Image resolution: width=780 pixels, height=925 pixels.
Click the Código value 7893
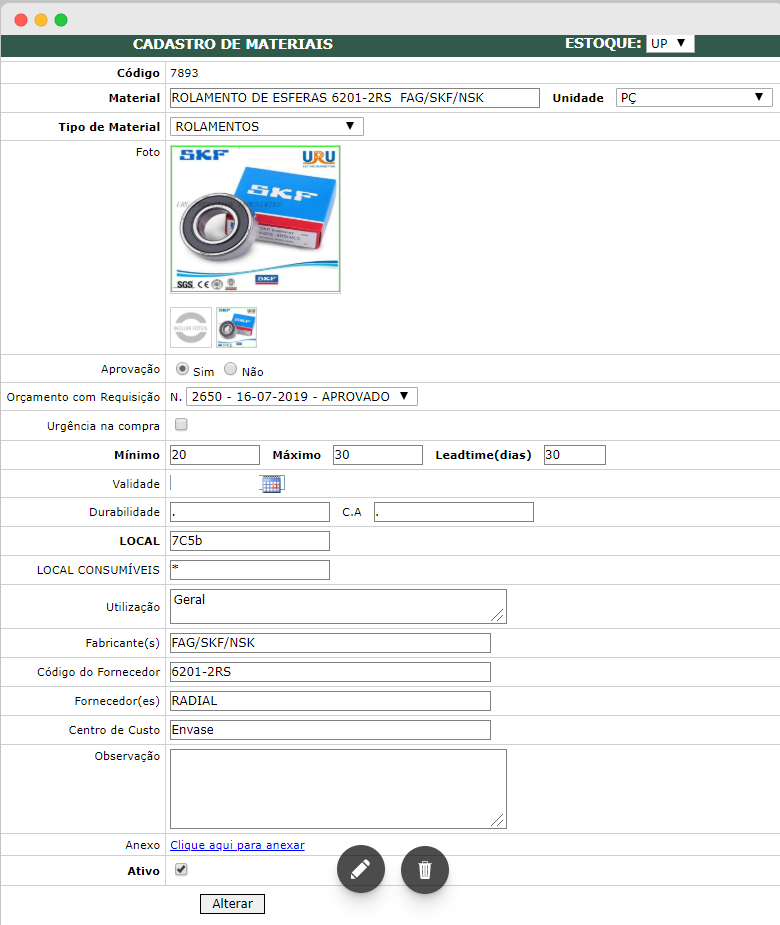tap(184, 73)
